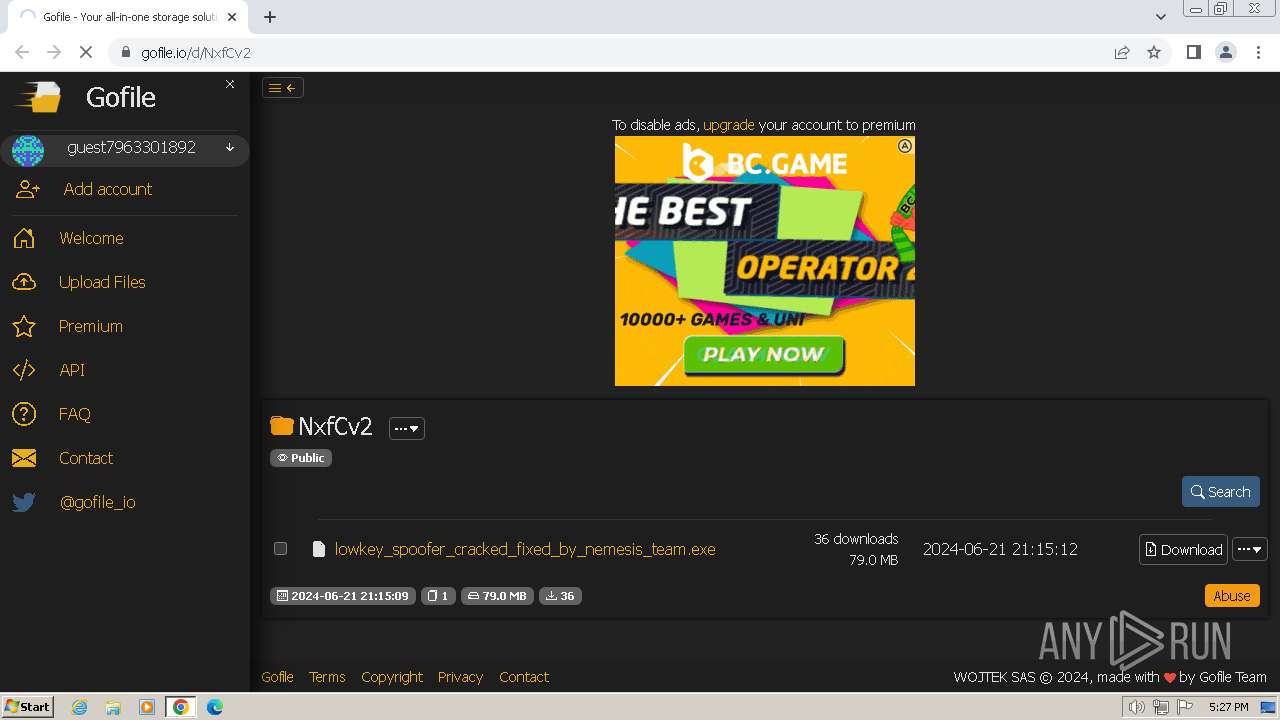Expand the tab search dropdown arrow
The image size is (1280, 720).
pyautogui.click(x=1160, y=16)
